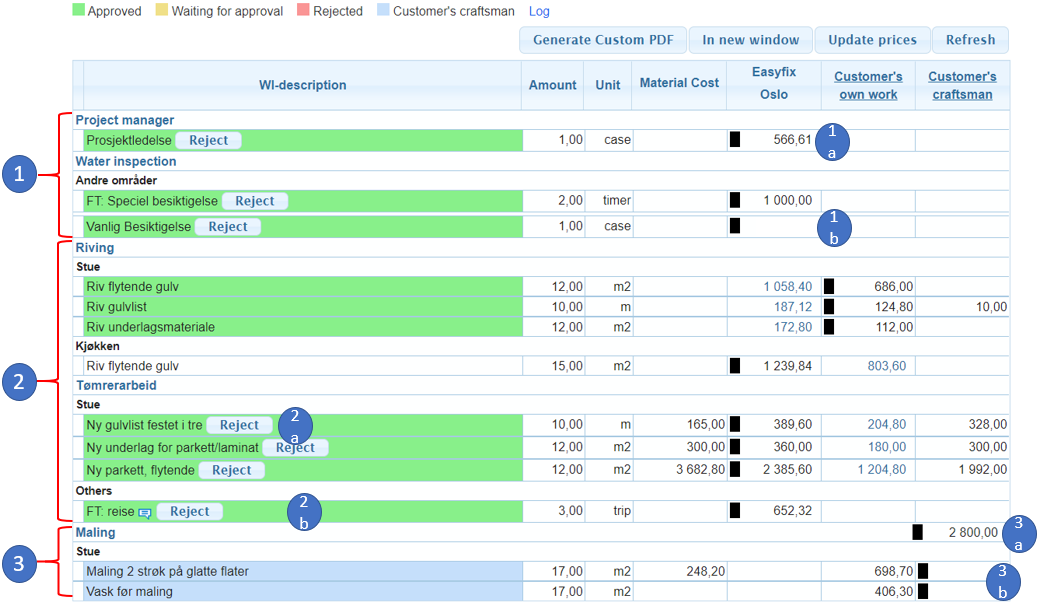
Task: Sort by the Customer's own work column header
Action: pyautogui.click(x=868, y=85)
